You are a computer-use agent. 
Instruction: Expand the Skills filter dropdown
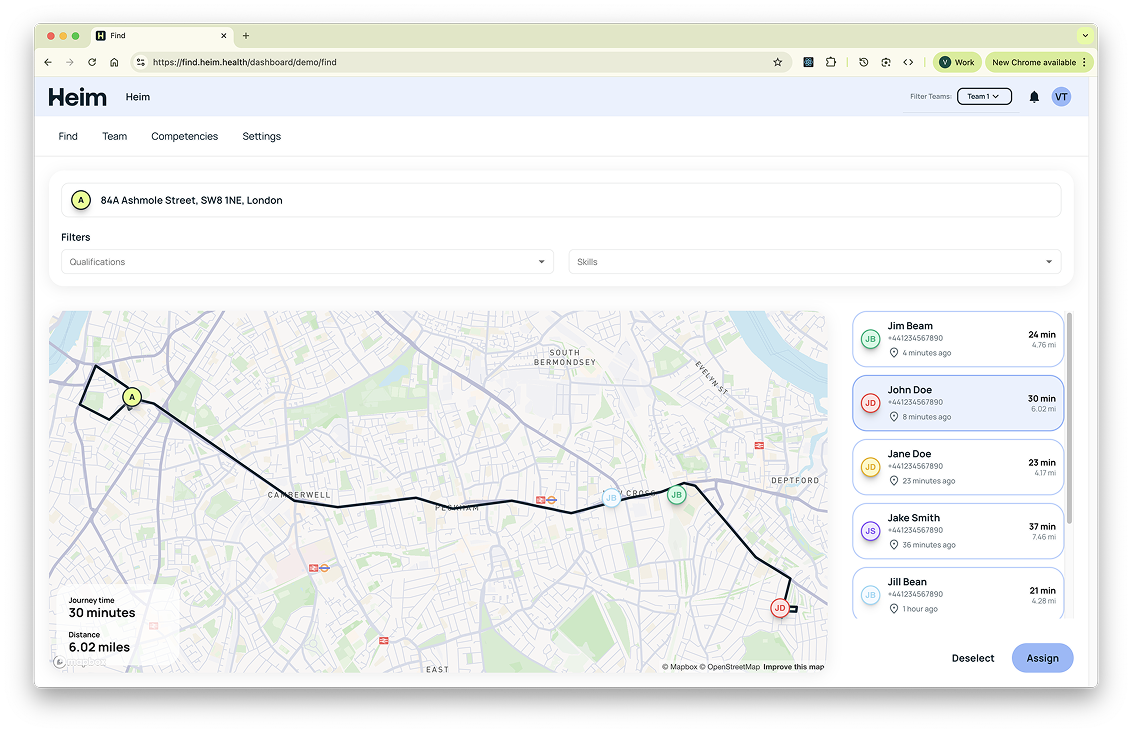point(814,262)
